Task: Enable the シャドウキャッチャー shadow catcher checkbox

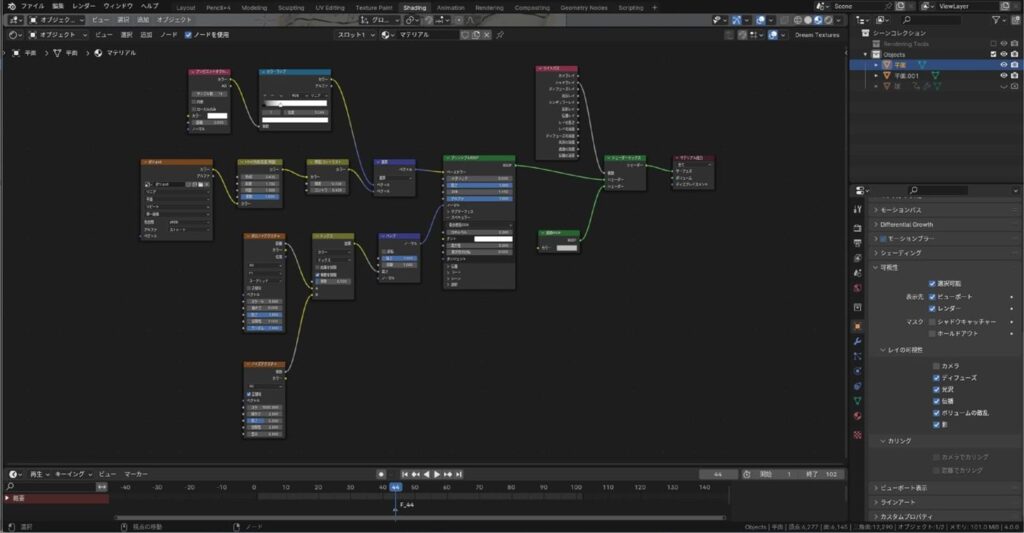Action: [932, 321]
